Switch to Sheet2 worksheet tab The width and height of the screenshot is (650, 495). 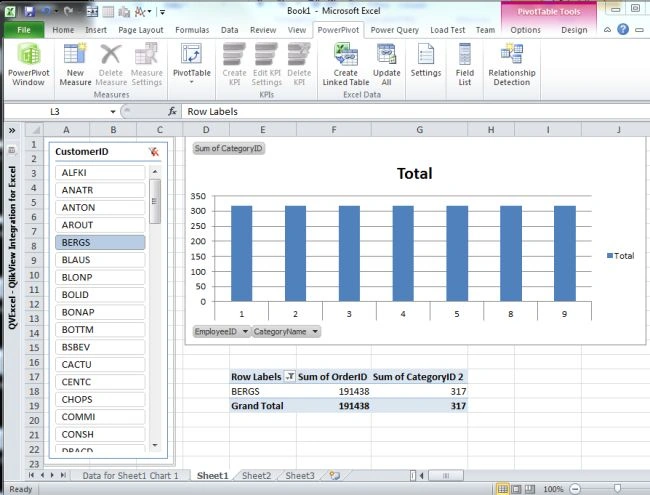click(x=256, y=476)
